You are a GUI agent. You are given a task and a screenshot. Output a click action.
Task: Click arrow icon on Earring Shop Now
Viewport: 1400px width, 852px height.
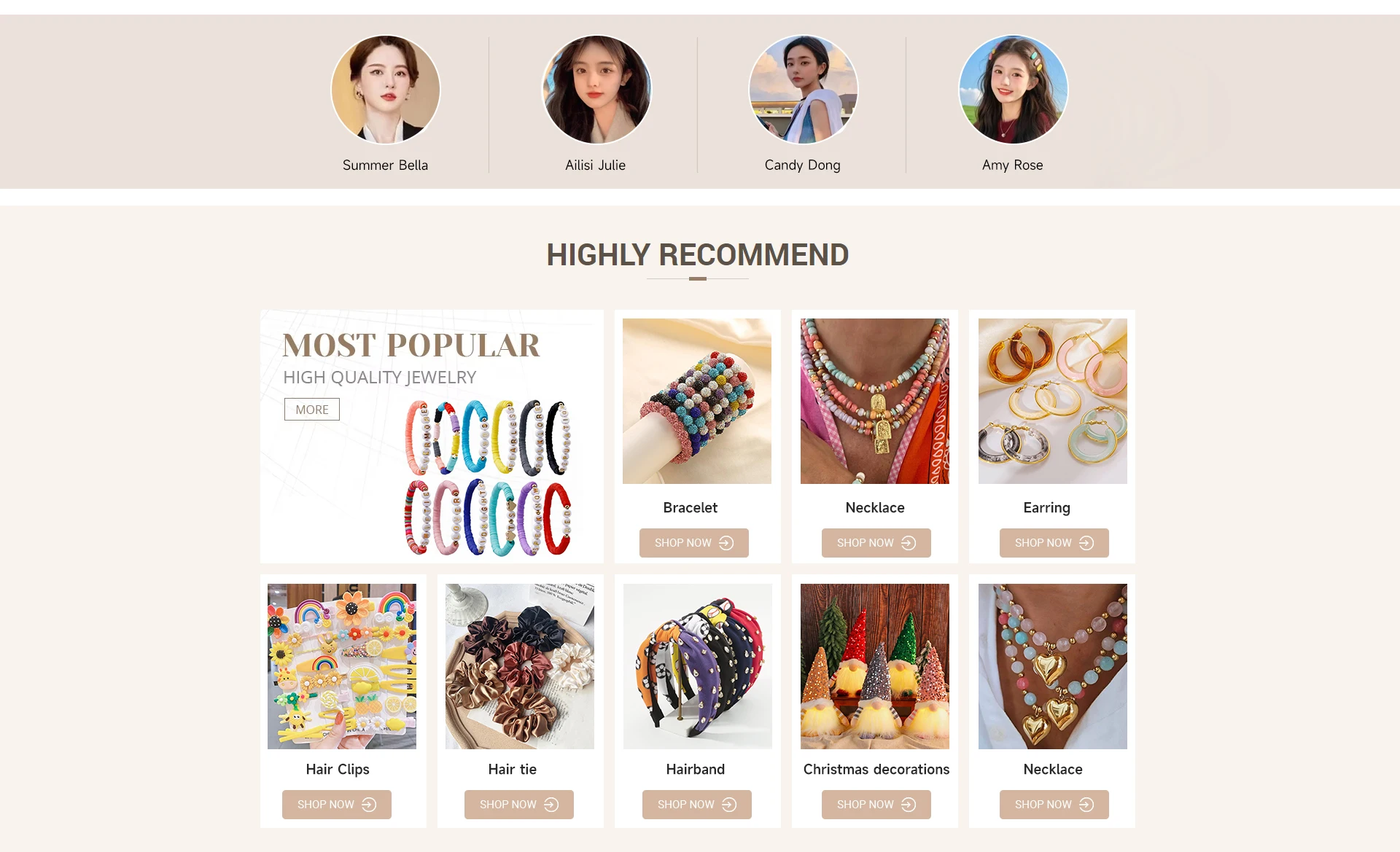1086,543
